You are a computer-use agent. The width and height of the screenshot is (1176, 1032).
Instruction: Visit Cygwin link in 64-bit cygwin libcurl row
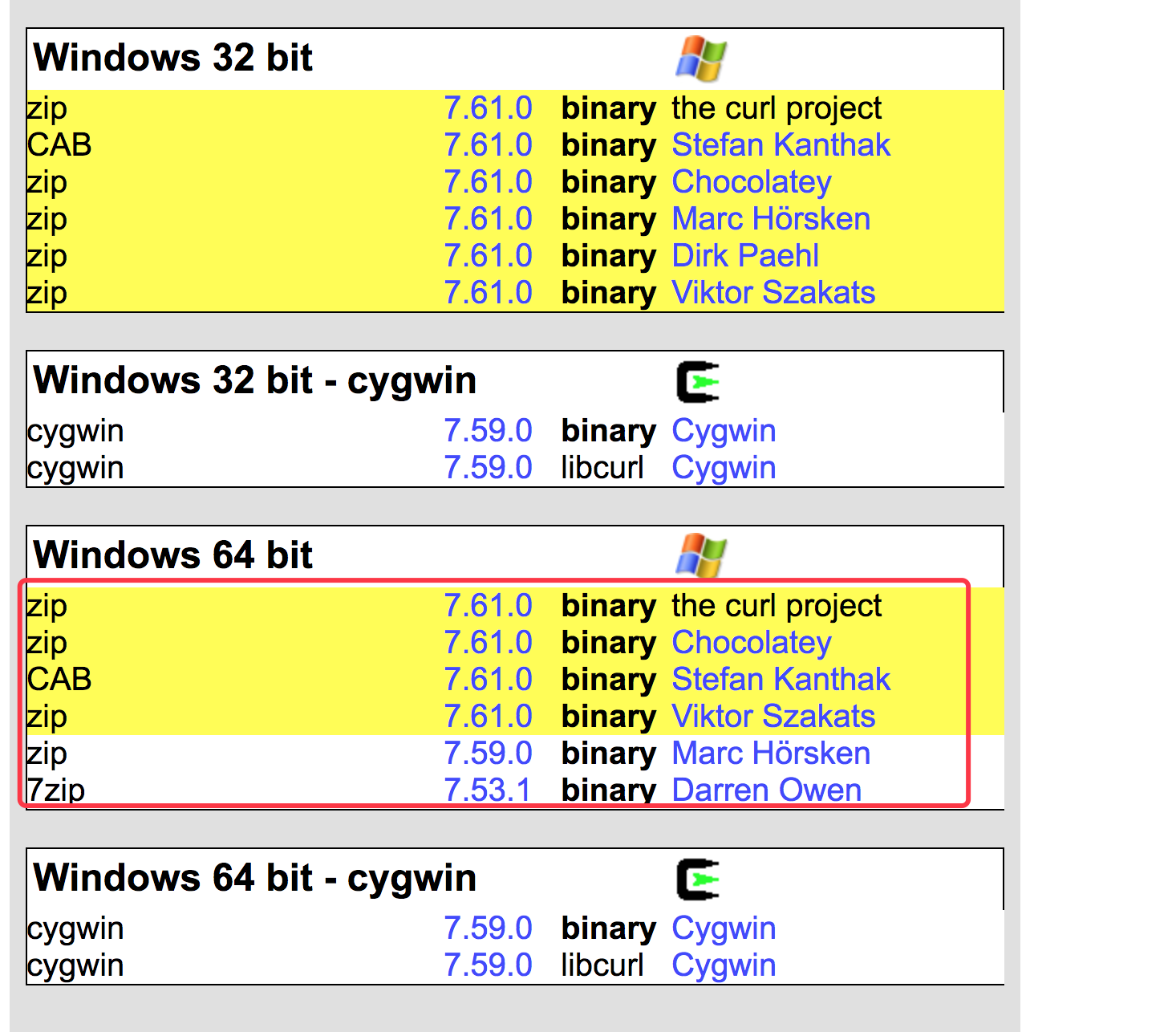pos(724,966)
